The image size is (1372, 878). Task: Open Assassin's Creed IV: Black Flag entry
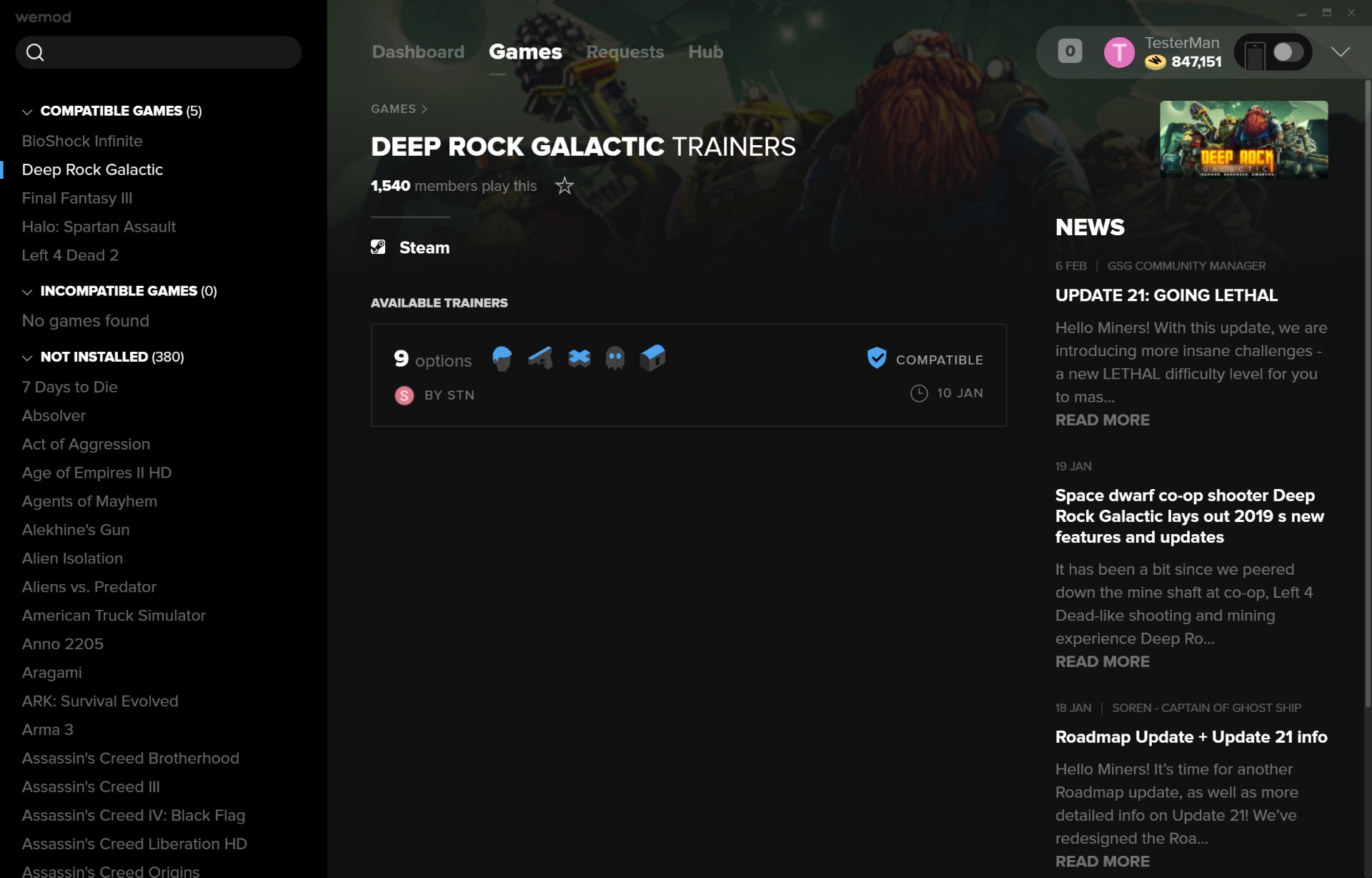pyautogui.click(x=134, y=816)
